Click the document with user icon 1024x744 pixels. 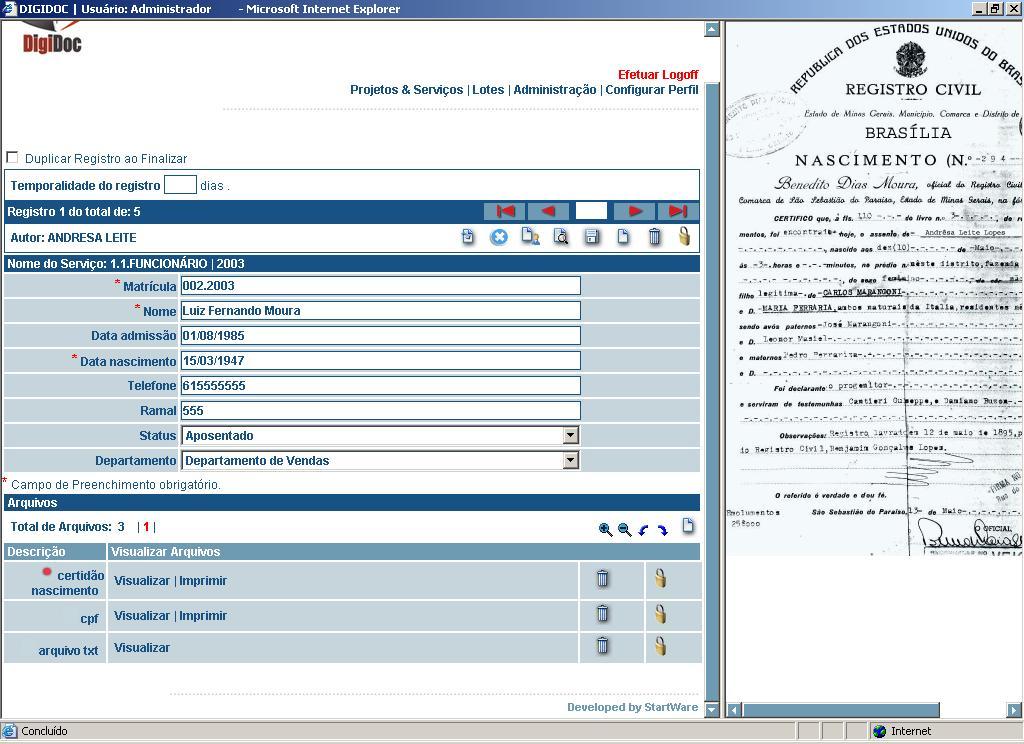530,236
